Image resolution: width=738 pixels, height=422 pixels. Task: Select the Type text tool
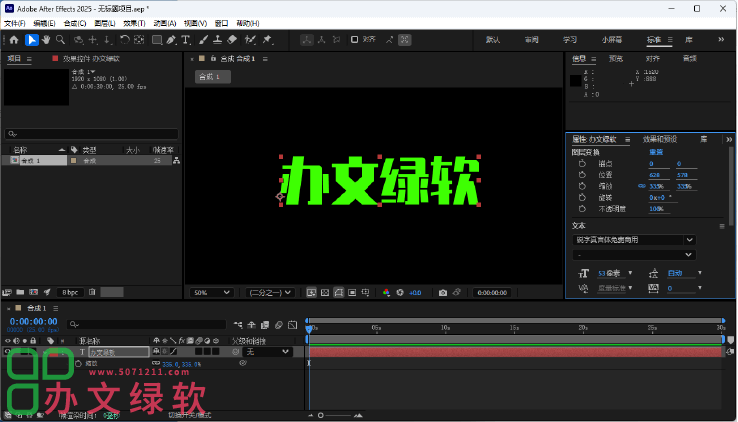(186, 40)
